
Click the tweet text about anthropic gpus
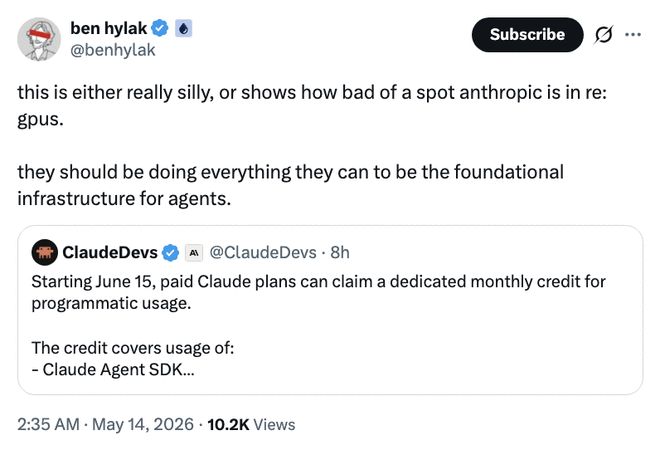coord(312,146)
